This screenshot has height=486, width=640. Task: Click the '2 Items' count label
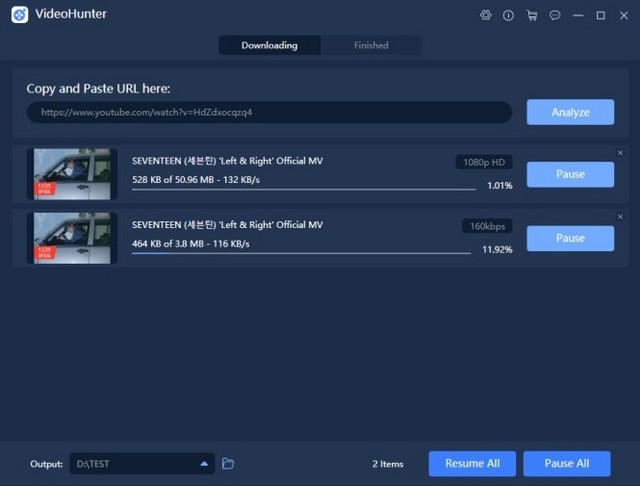pos(388,464)
